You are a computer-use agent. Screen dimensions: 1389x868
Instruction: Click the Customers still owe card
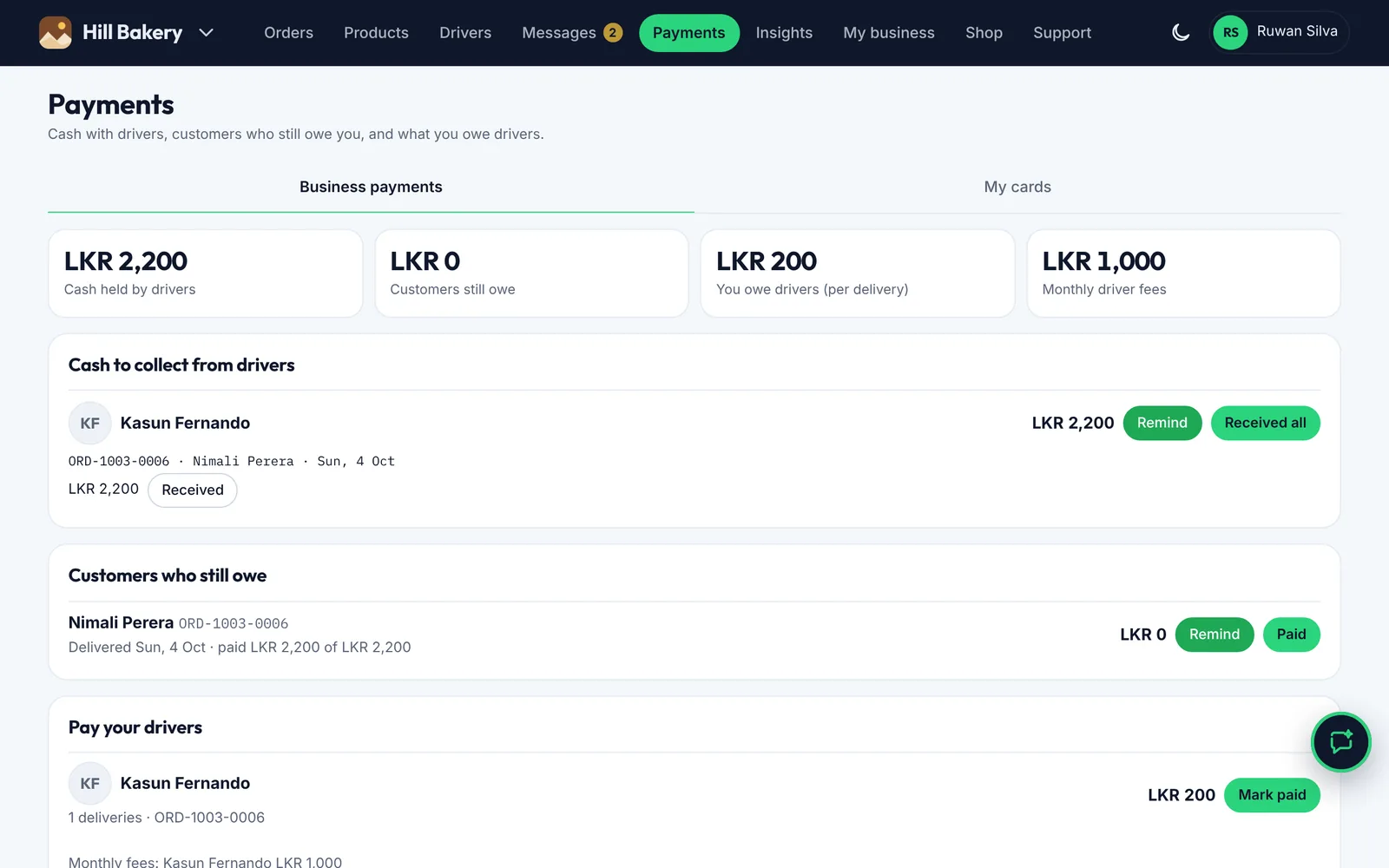531,273
